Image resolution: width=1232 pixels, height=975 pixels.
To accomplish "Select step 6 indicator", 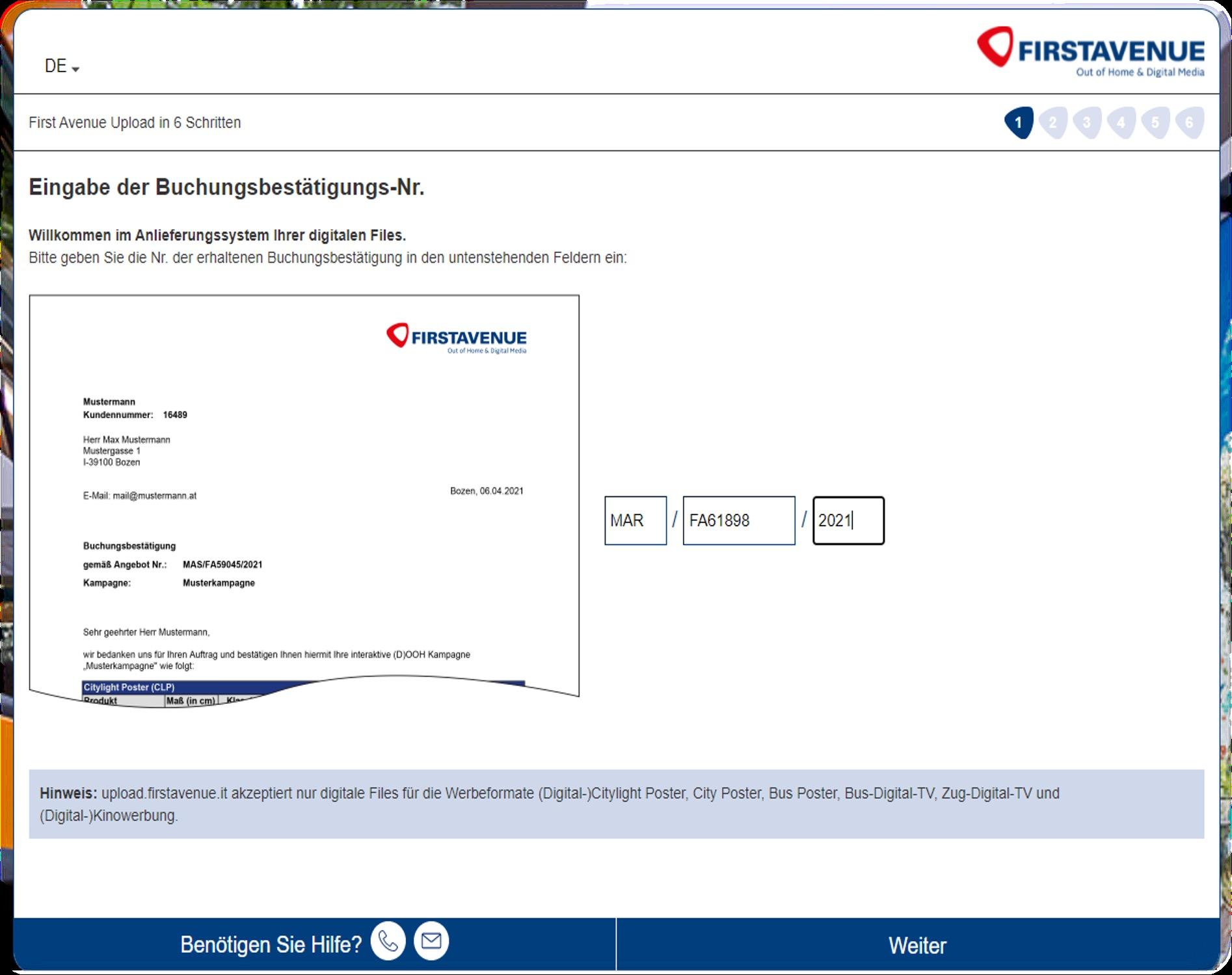I will pyautogui.click(x=1189, y=122).
